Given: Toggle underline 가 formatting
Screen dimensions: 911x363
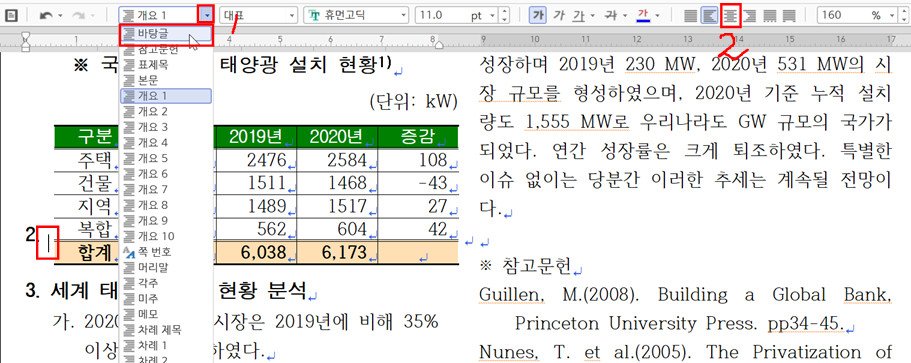Looking at the screenshot, I should 578,15.
